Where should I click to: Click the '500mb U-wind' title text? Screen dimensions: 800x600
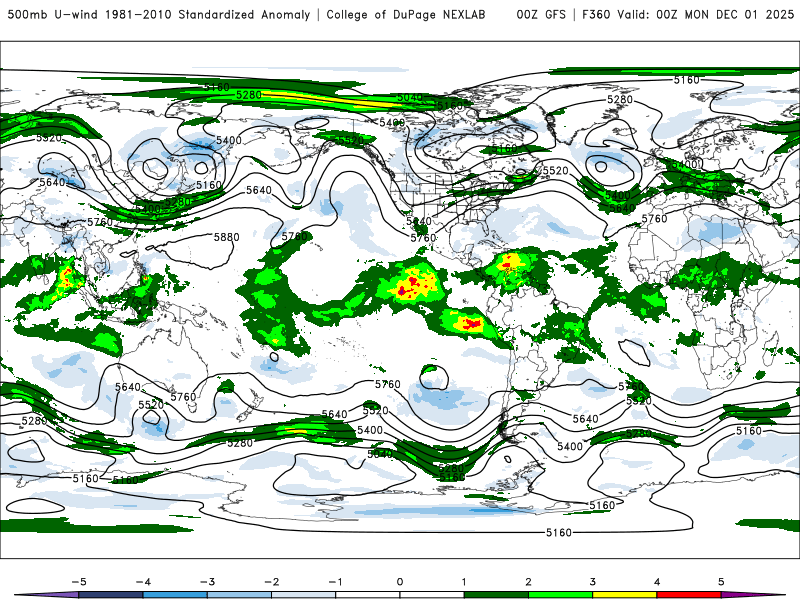pyautogui.click(x=53, y=14)
